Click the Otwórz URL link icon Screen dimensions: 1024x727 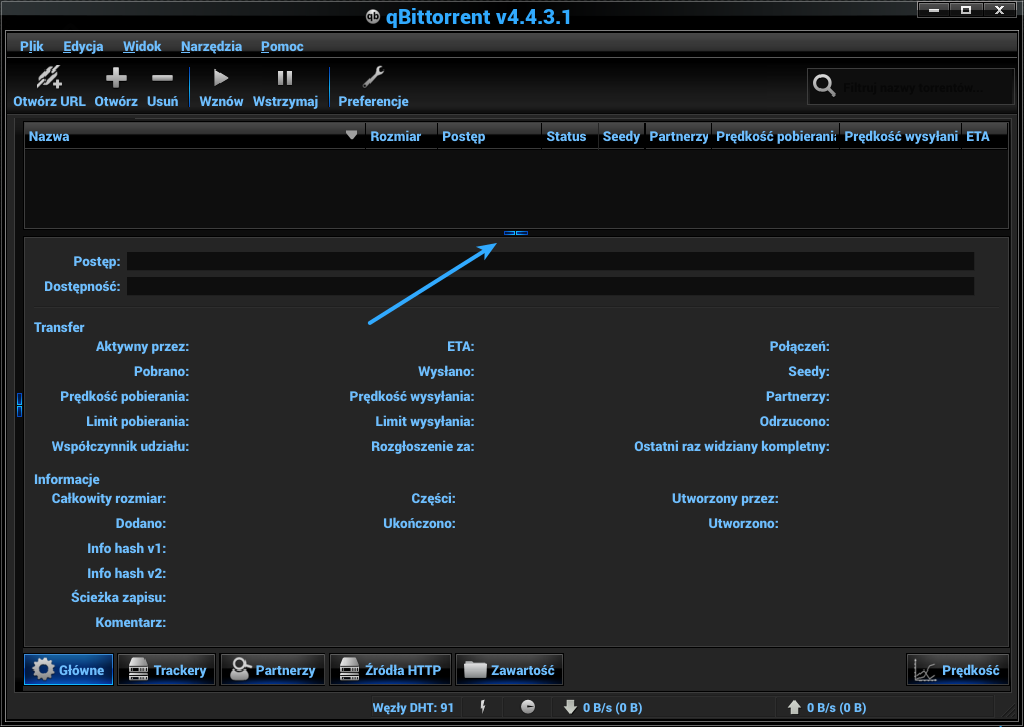click(49, 78)
